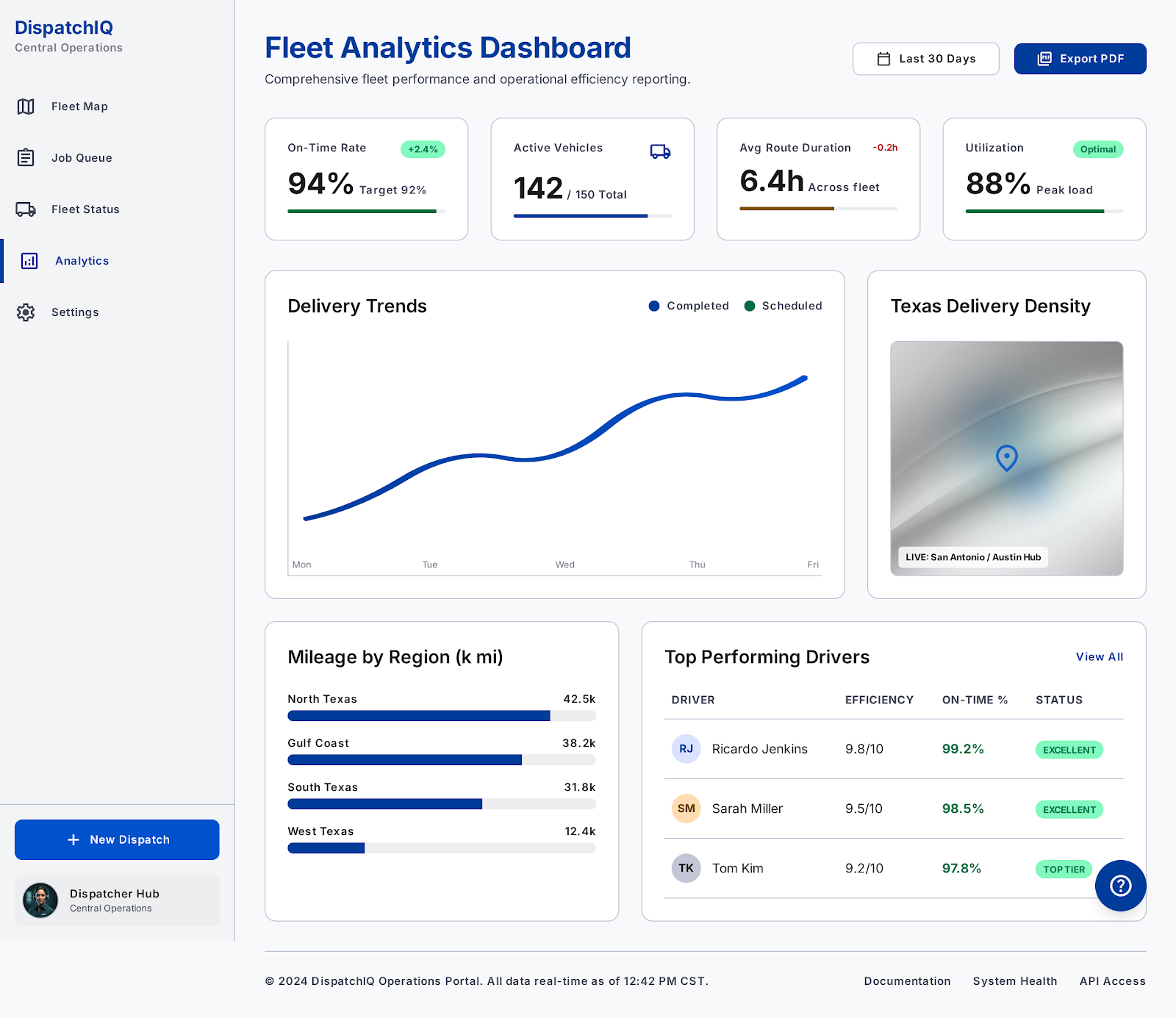
Task: Click the PDF icon in Export button
Action: pyautogui.click(x=1044, y=59)
